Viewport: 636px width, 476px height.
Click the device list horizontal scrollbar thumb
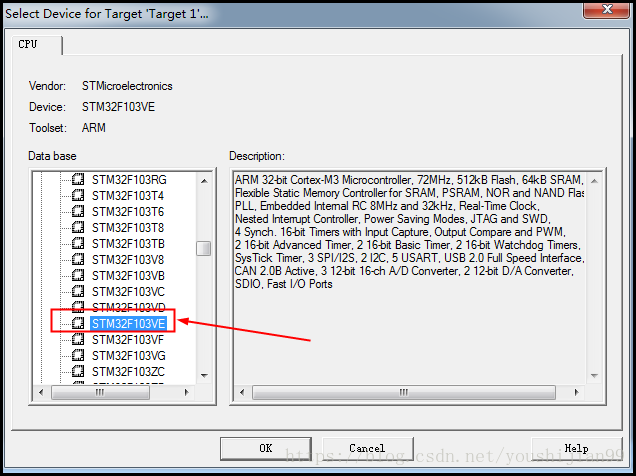[x=100, y=392]
